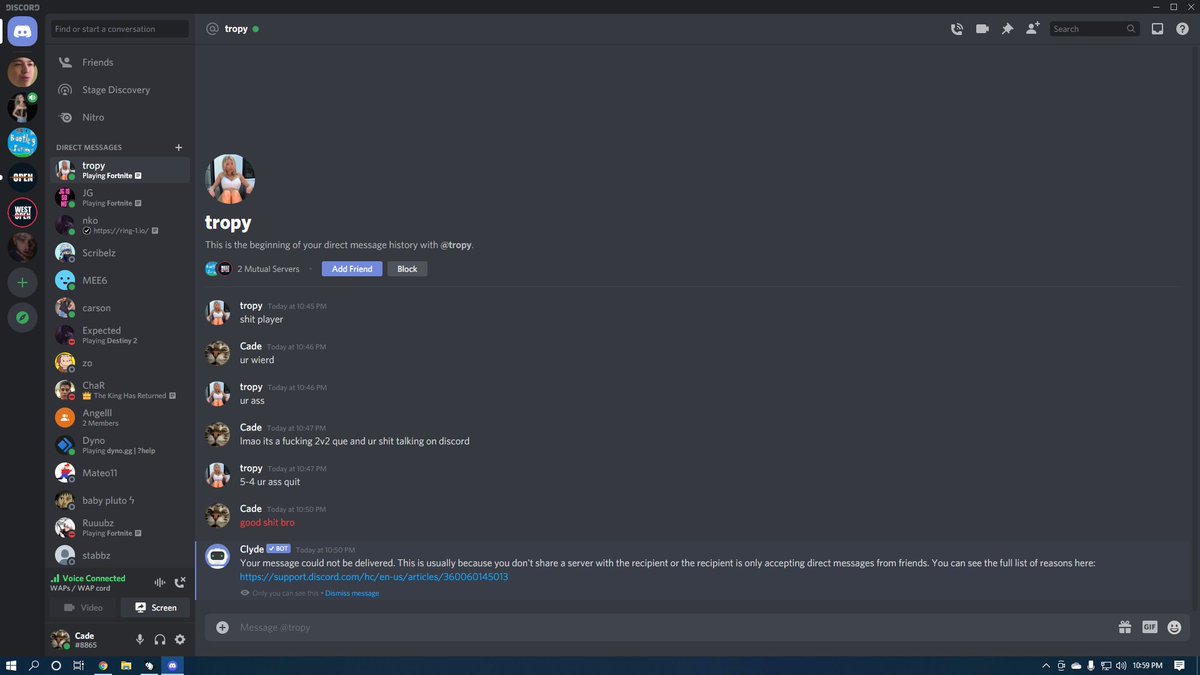Viewport: 1200px width, 675px height.
Task: Open Stage Discovery
Action: tap(120, 90)
